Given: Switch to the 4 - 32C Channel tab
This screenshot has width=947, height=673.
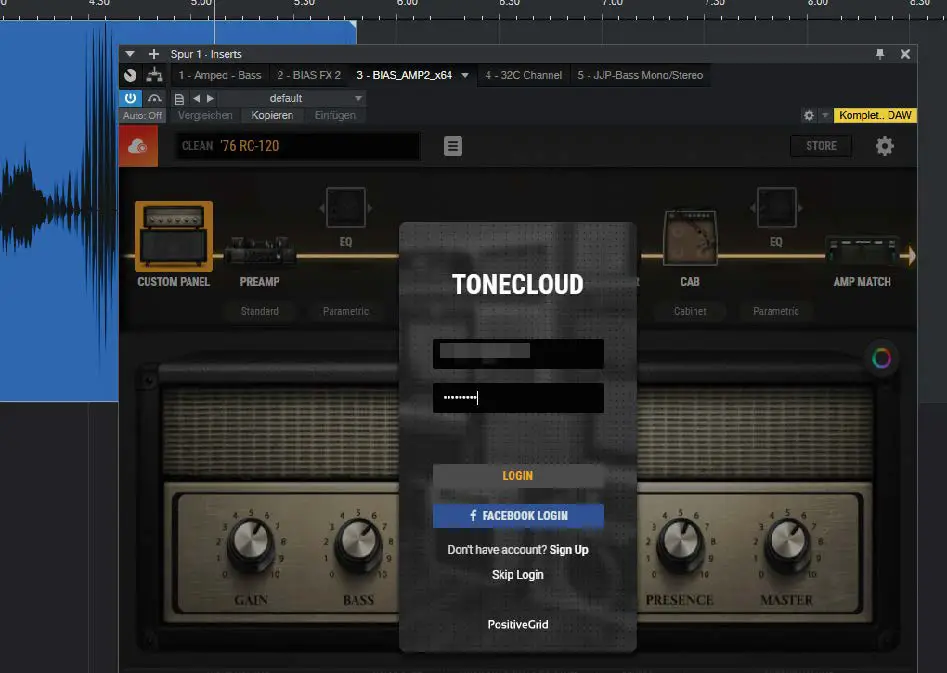Looking at the screenshot, I should tap(523, 75).
